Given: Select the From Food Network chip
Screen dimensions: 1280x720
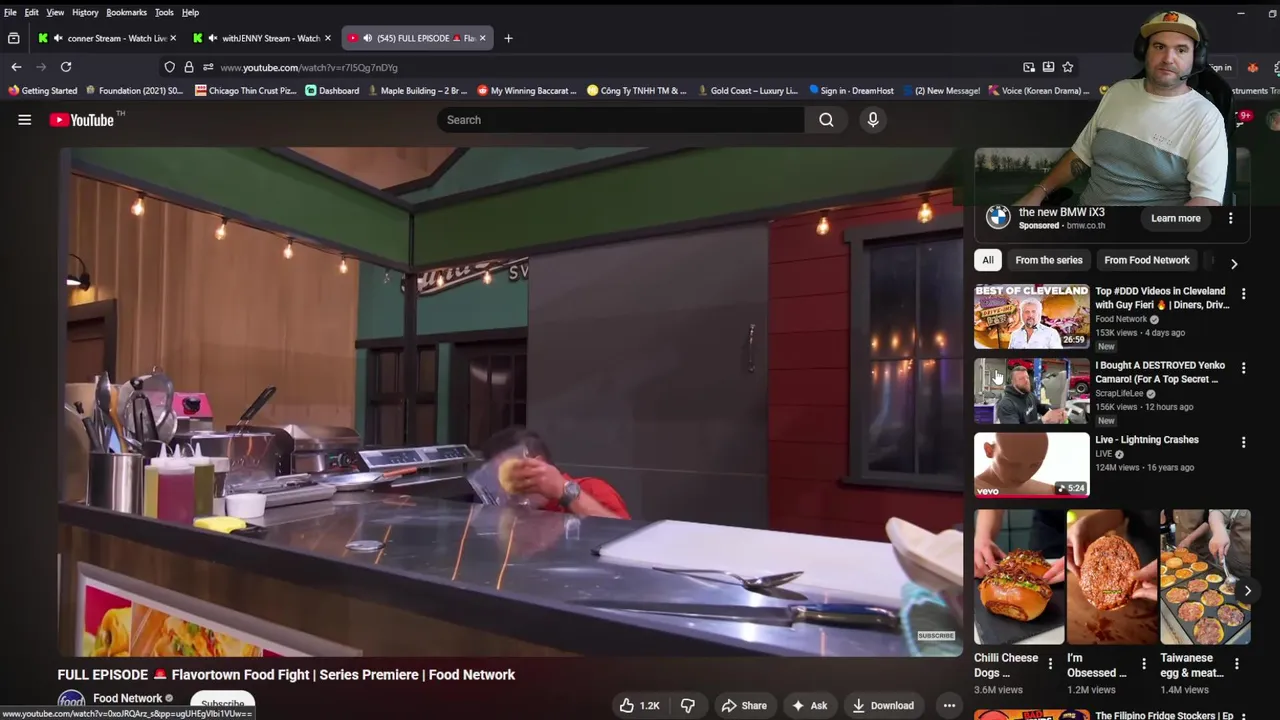Looking at the screenshot, I should tap(1147, 260).
